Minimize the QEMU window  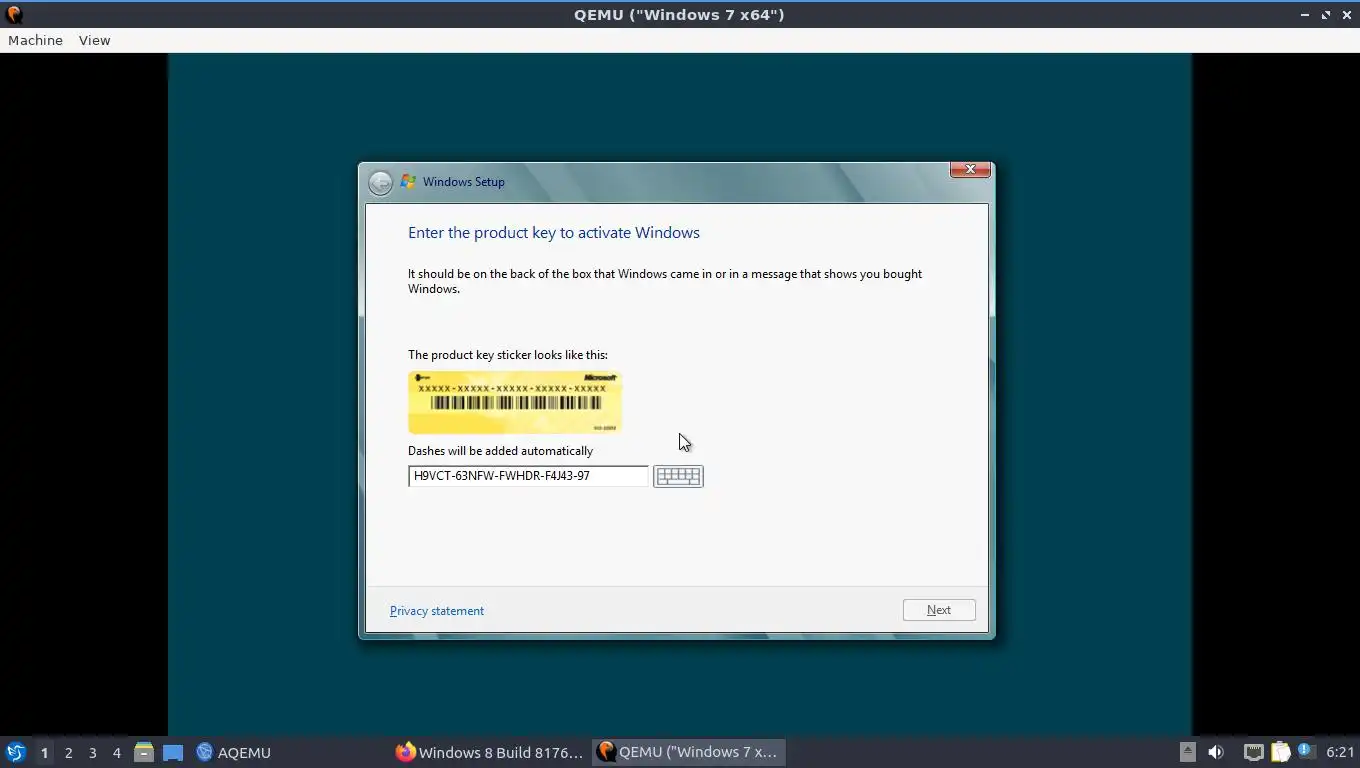pyautogui.click(x=1305, y=15)
